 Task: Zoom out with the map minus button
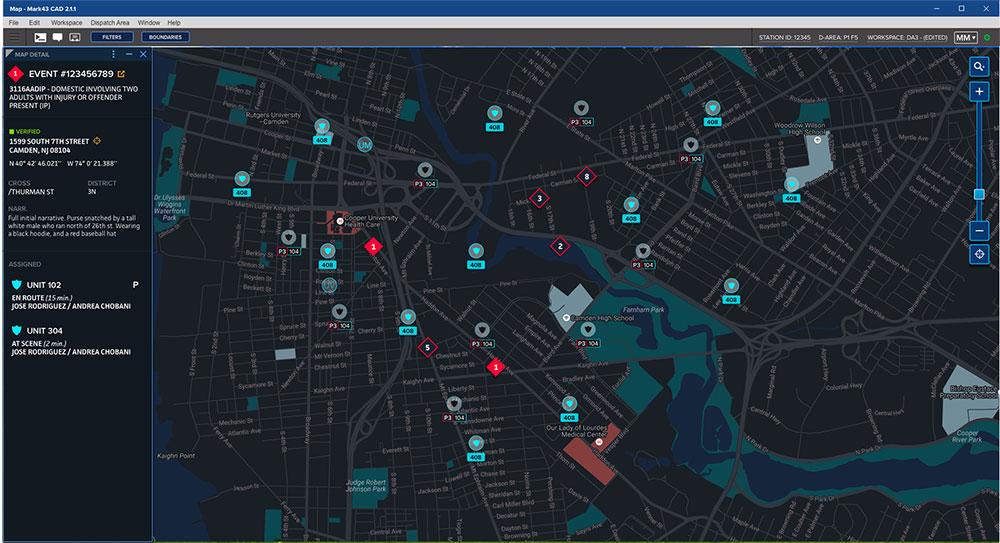point(979,230)
